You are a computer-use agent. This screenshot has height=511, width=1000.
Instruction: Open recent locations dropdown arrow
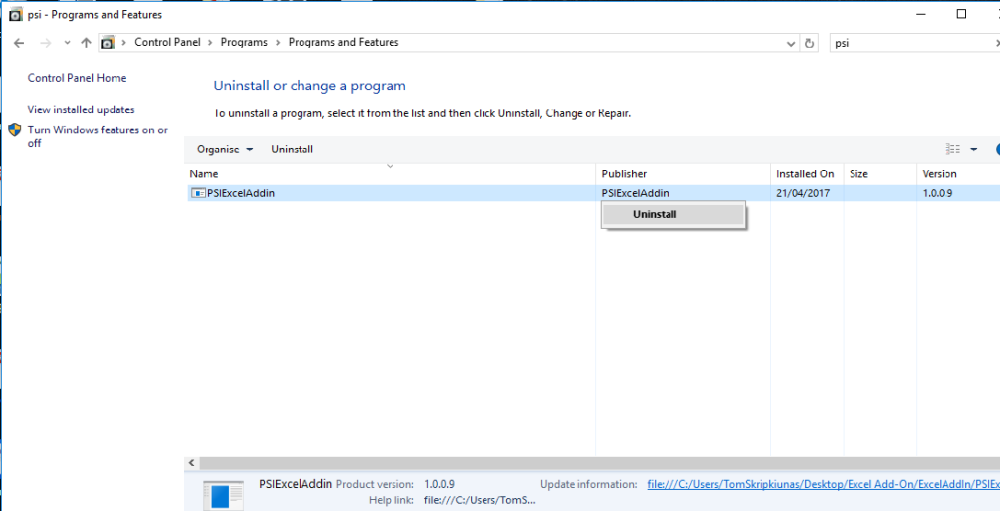click(68, 43)
